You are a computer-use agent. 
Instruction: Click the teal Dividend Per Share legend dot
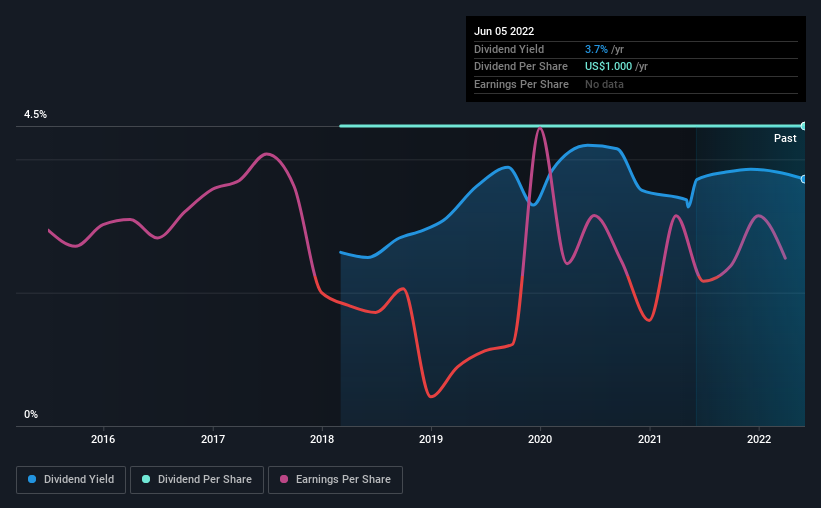pyautogui.click(x=146, y=479)
